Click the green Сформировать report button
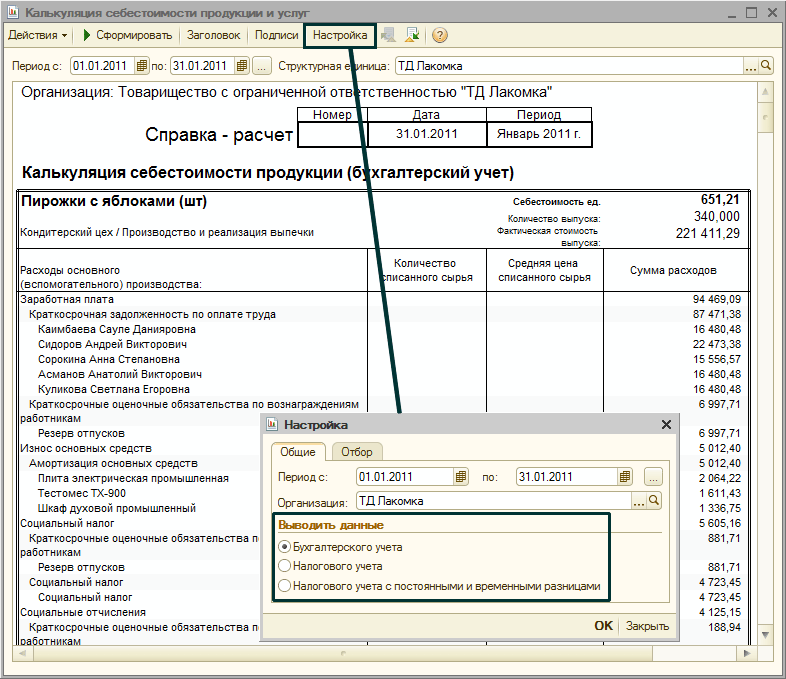This screenshot has width=786, height=679. (x=128, y=35)
